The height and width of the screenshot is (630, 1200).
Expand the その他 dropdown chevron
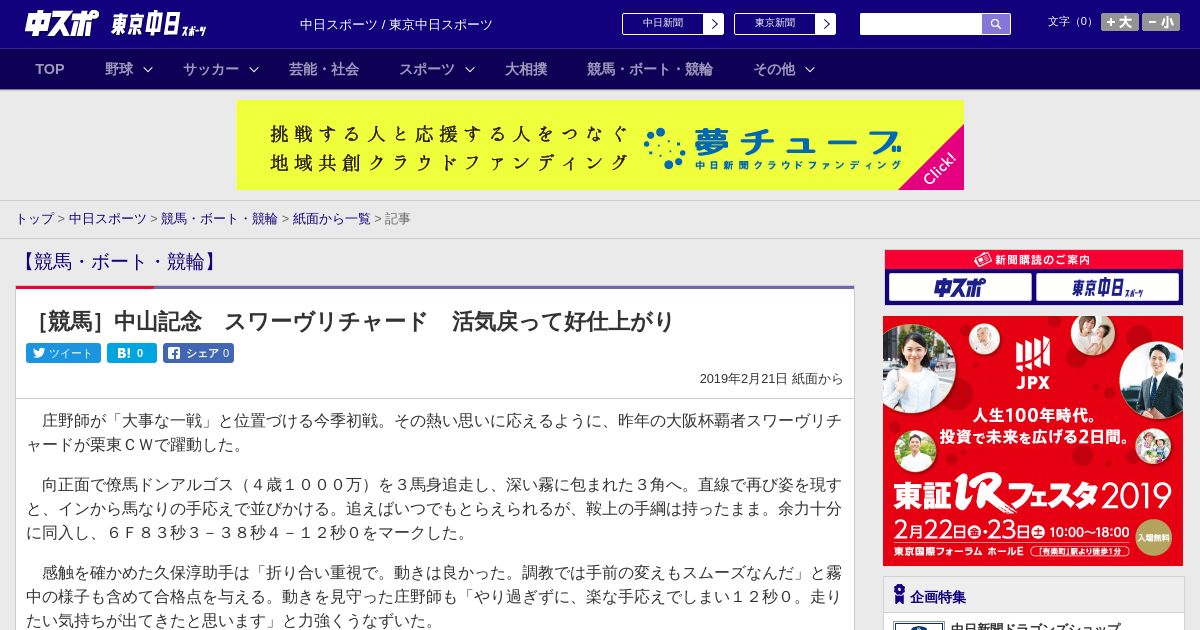tap(810, 69)
